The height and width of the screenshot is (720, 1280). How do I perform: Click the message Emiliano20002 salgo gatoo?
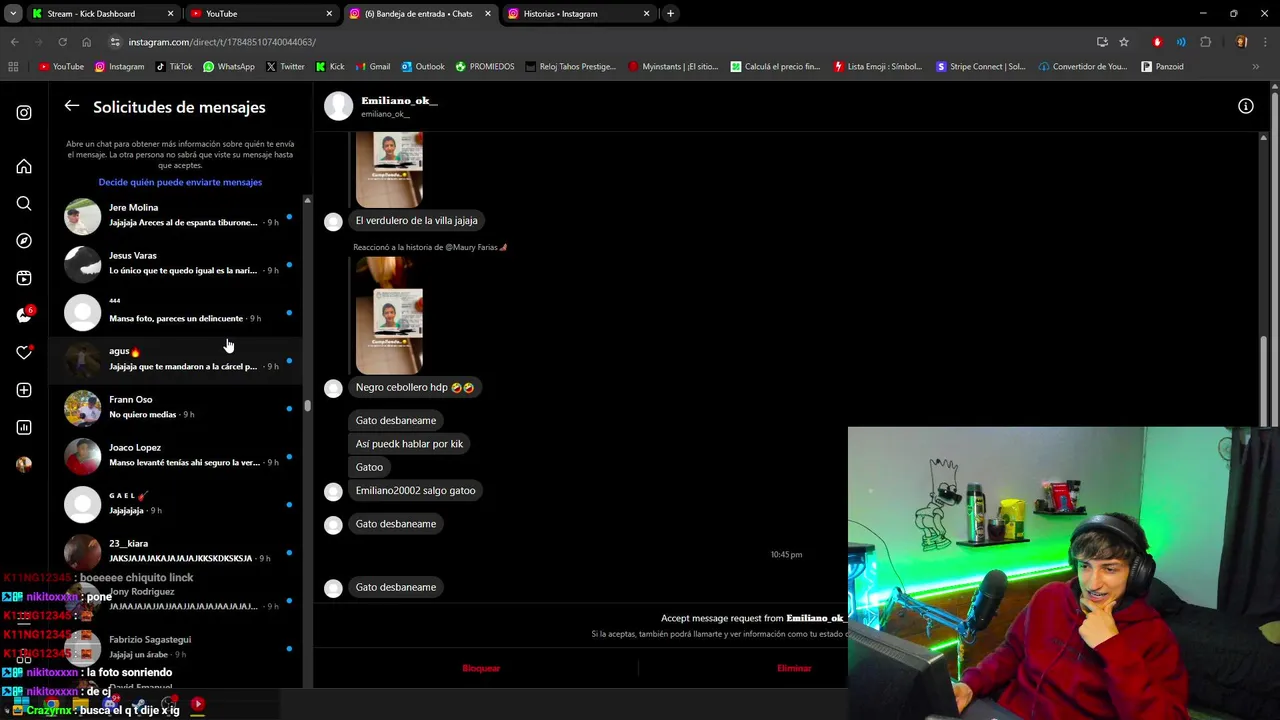(x=415, y=490)
